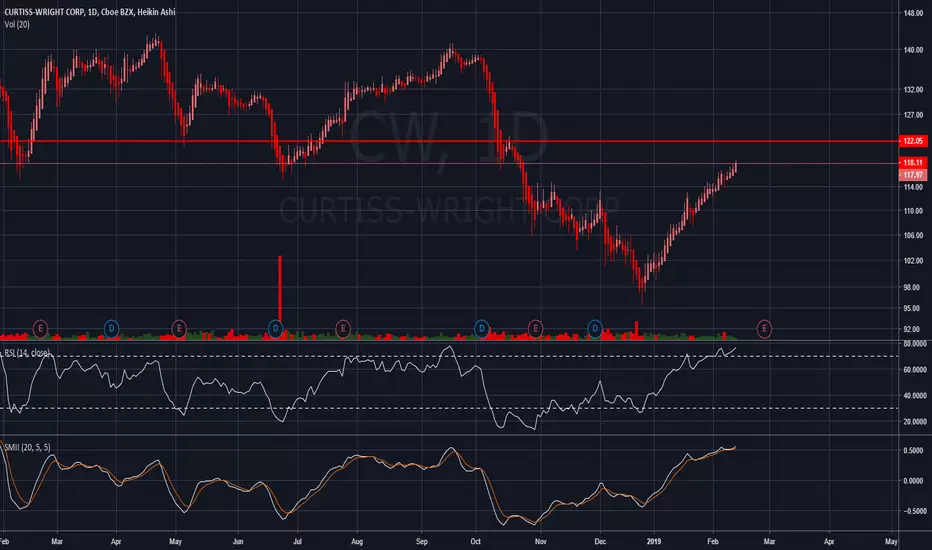Viewport: 932px width, 550px height.
Task: Click the Dec label on time axis
Action: click(x=600, y=542)
